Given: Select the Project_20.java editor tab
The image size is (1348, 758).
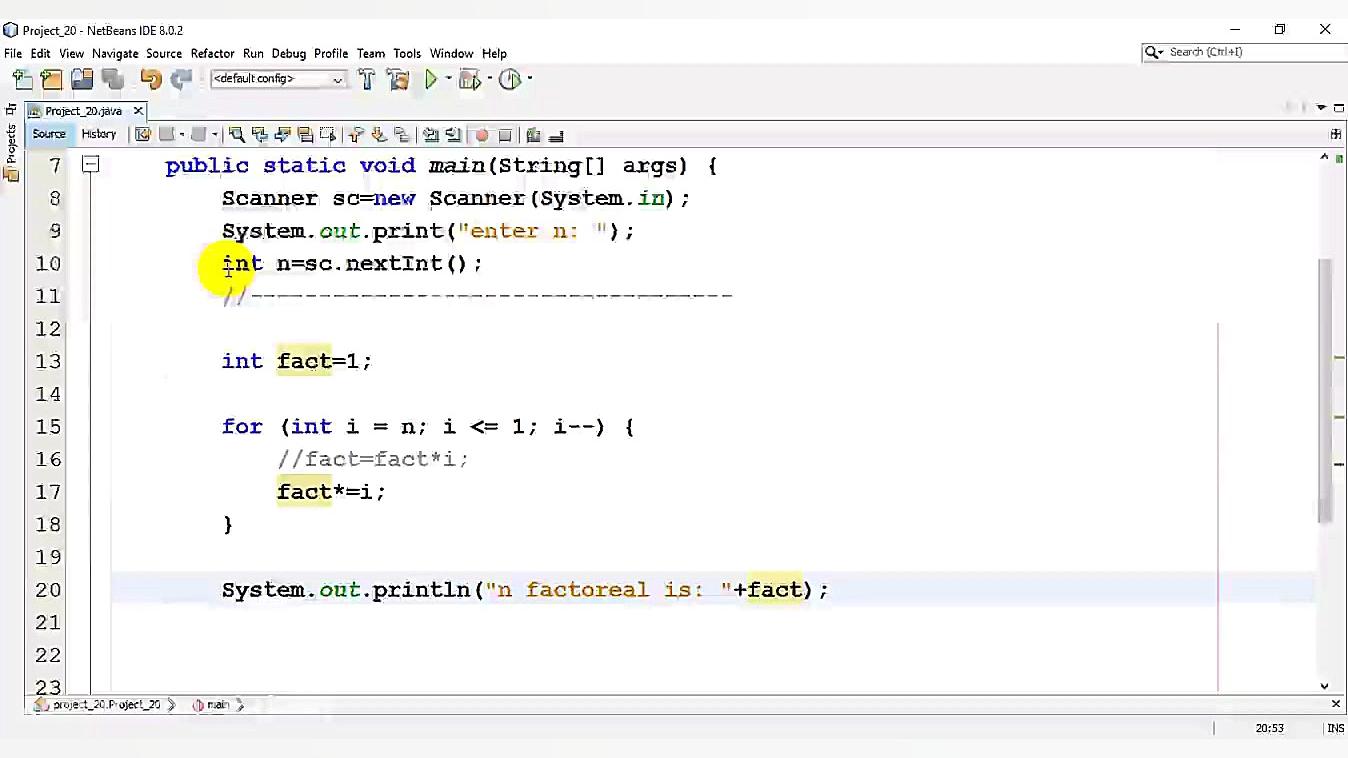Looking at the screenshot, I should click(x=83, y=111).
